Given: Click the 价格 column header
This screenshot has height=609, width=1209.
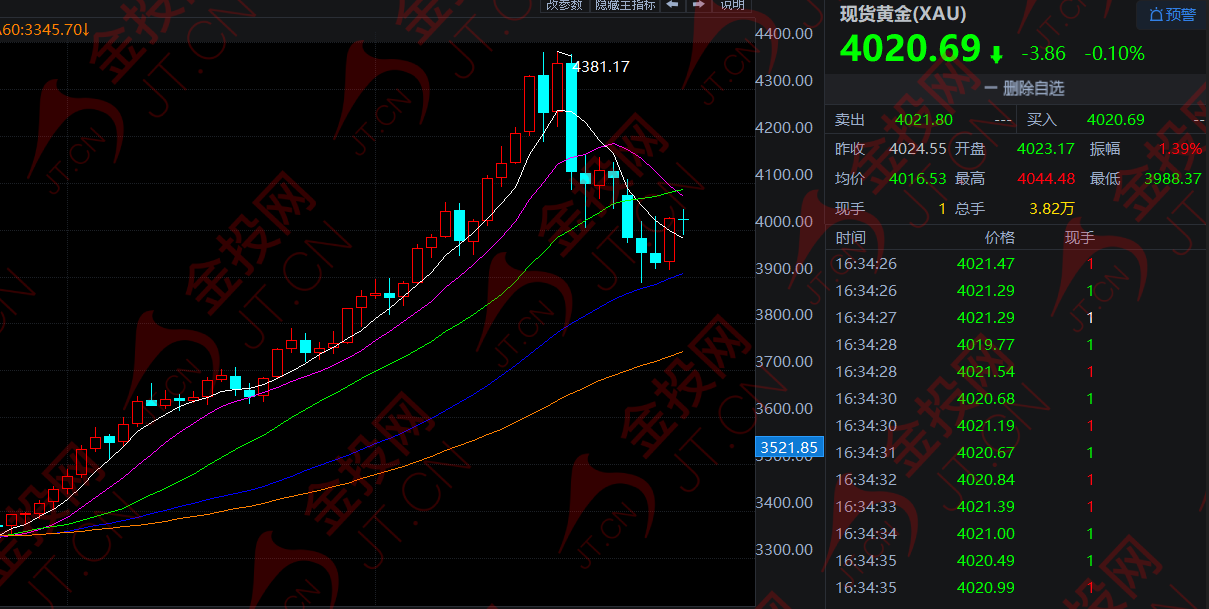Looking at the screenshot, I should (999, 238).
